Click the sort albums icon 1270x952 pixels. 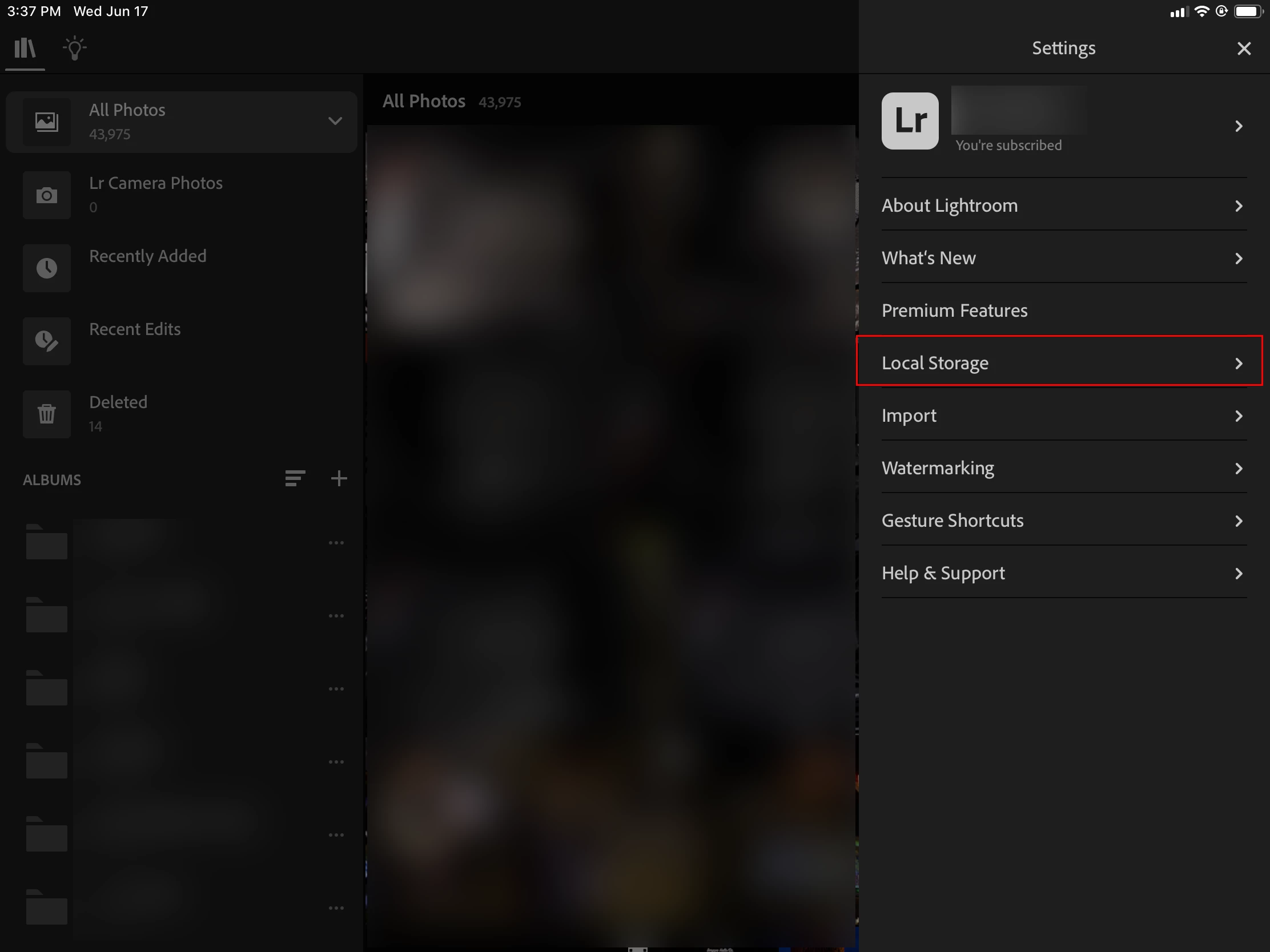tap(295, 479)
